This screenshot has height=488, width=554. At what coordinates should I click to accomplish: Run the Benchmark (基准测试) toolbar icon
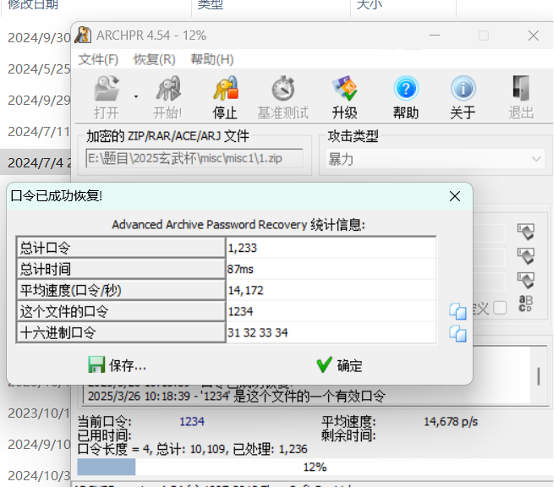(x=283, y=89)
